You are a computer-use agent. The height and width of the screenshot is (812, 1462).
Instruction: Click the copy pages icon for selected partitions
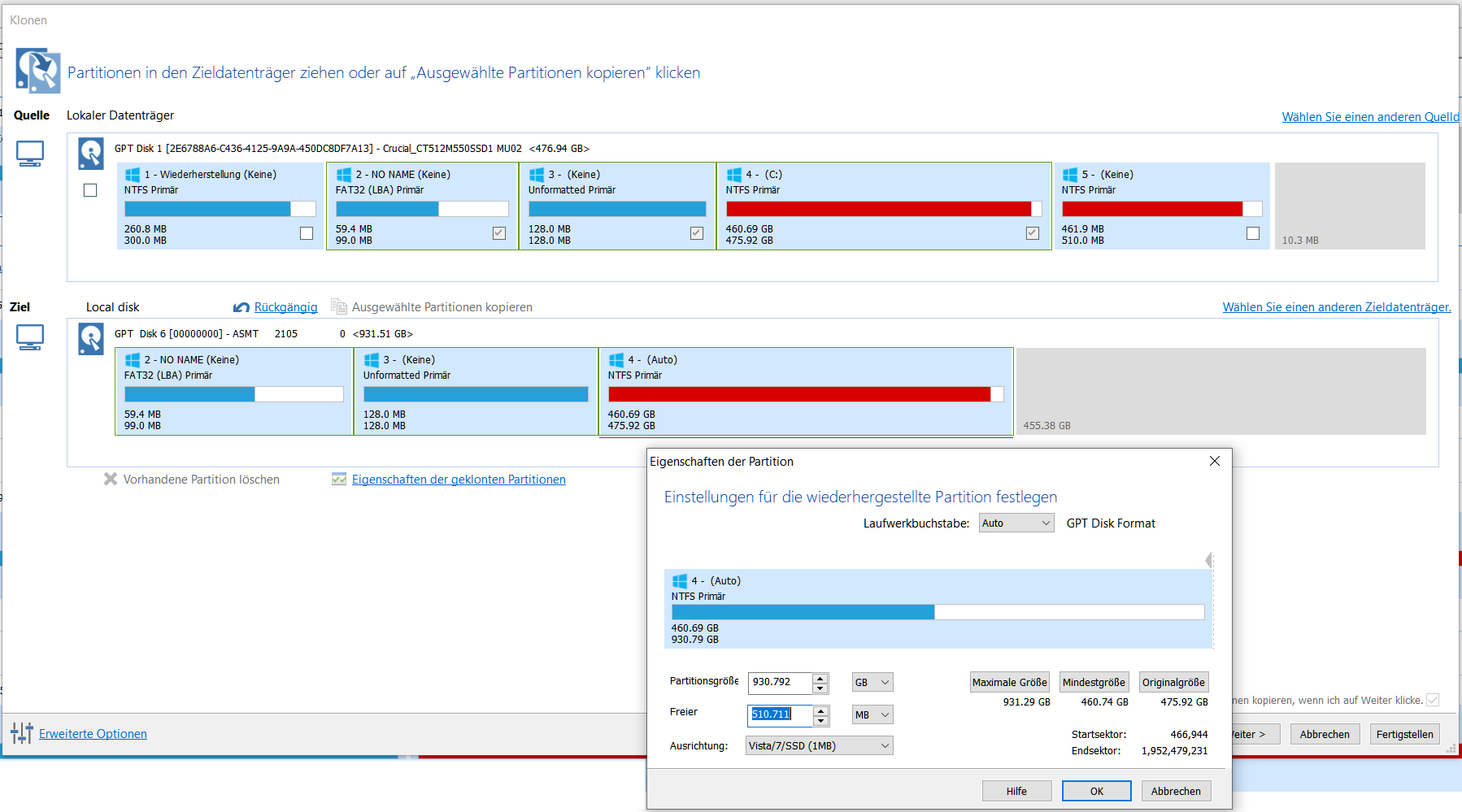(339, 306)
